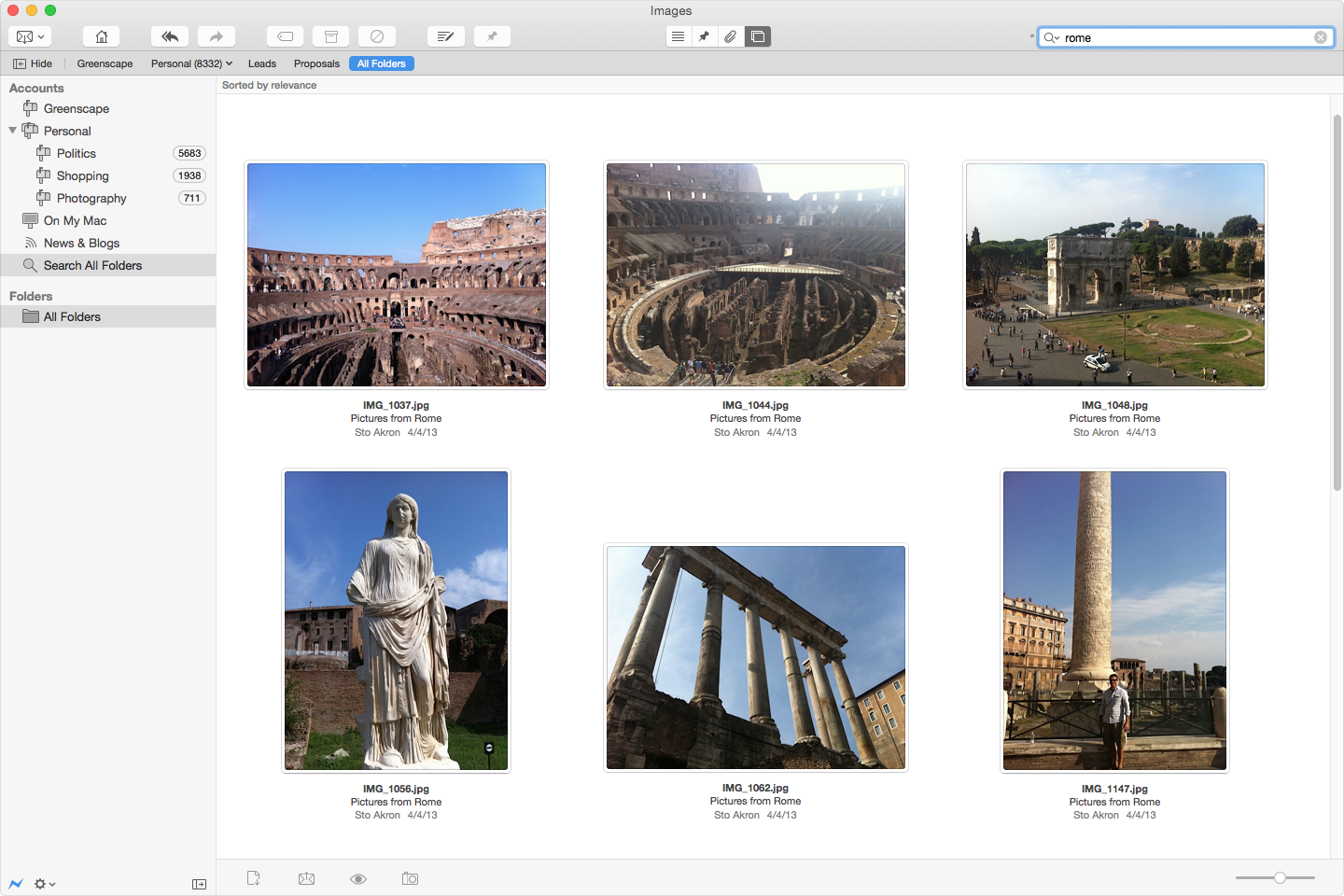1344x896 pixels.
Task: Switch to the Attachments paperclip view
Action: coord(731,36)
